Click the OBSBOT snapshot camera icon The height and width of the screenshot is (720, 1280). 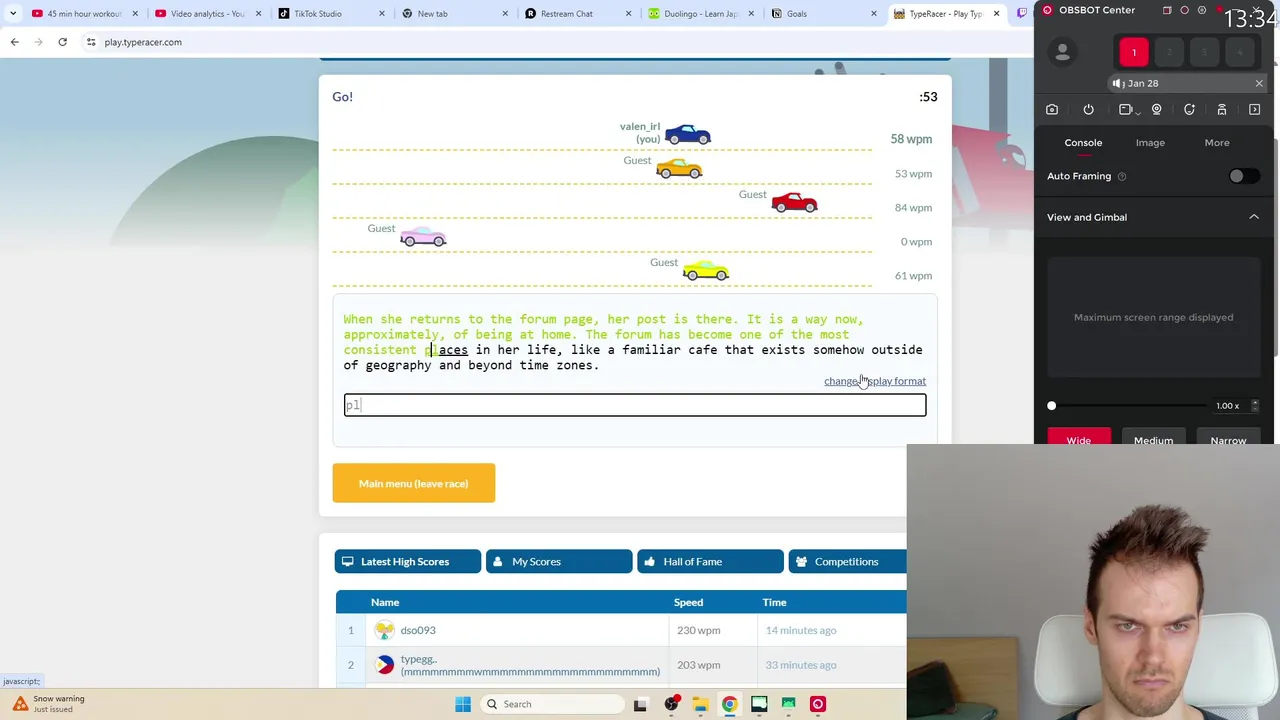click(1052, 110)
